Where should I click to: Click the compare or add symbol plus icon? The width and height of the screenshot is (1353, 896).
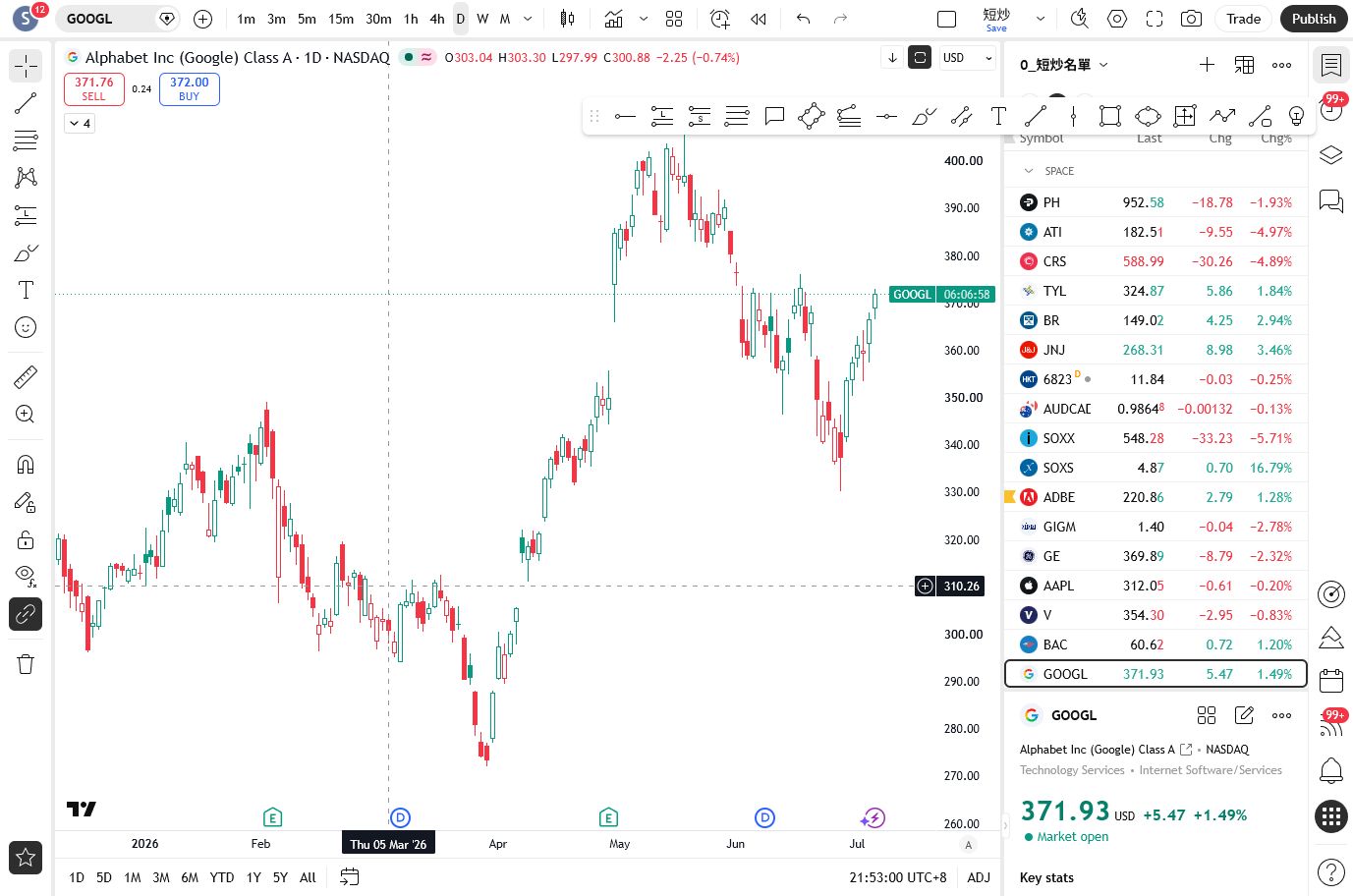click(x=202, y=19)
